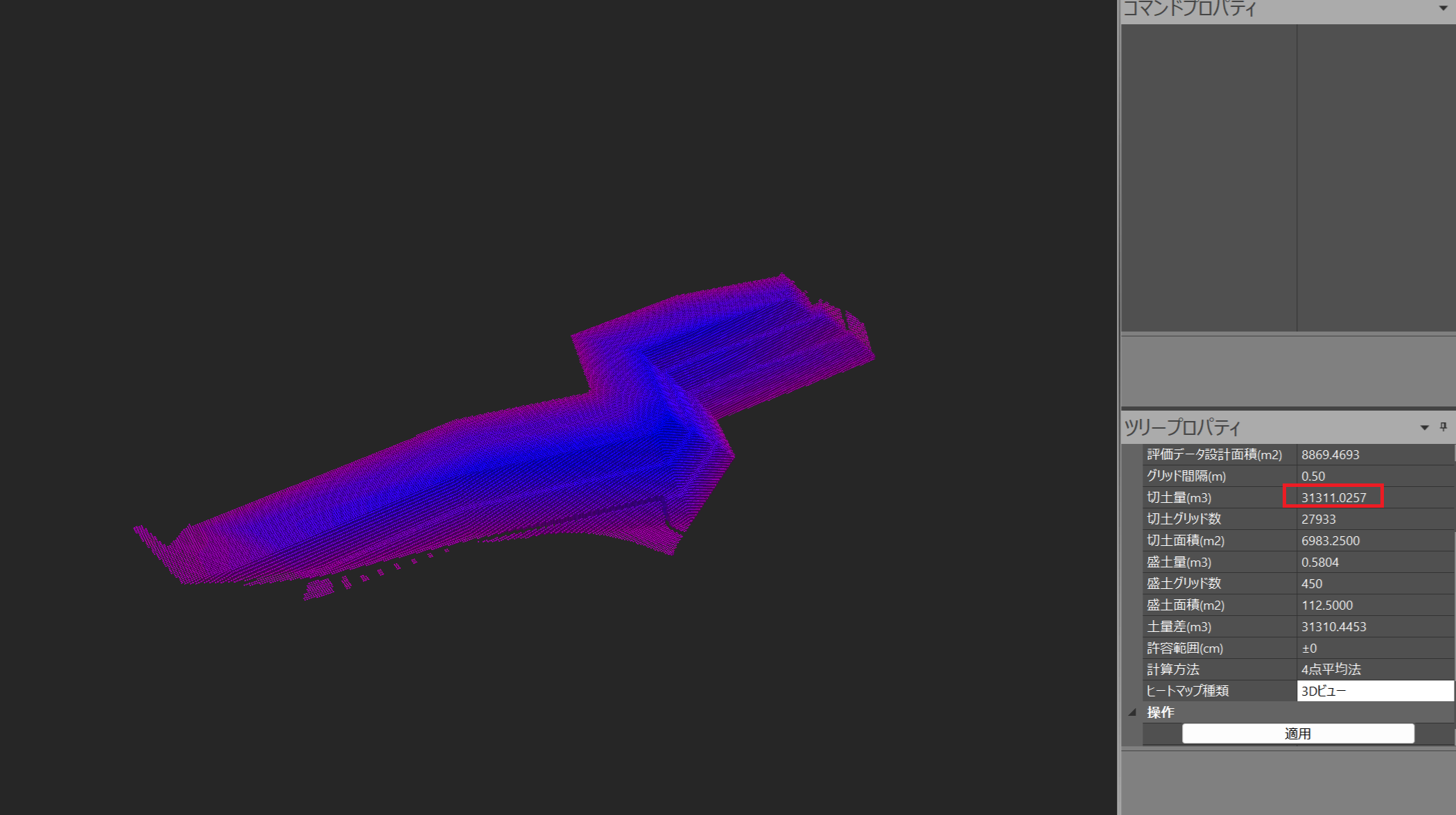1456x815 pixels.
Task: Click the 評価データ設計面積(m2) label
Action: pyautogui.click(x=1214, y=454)
